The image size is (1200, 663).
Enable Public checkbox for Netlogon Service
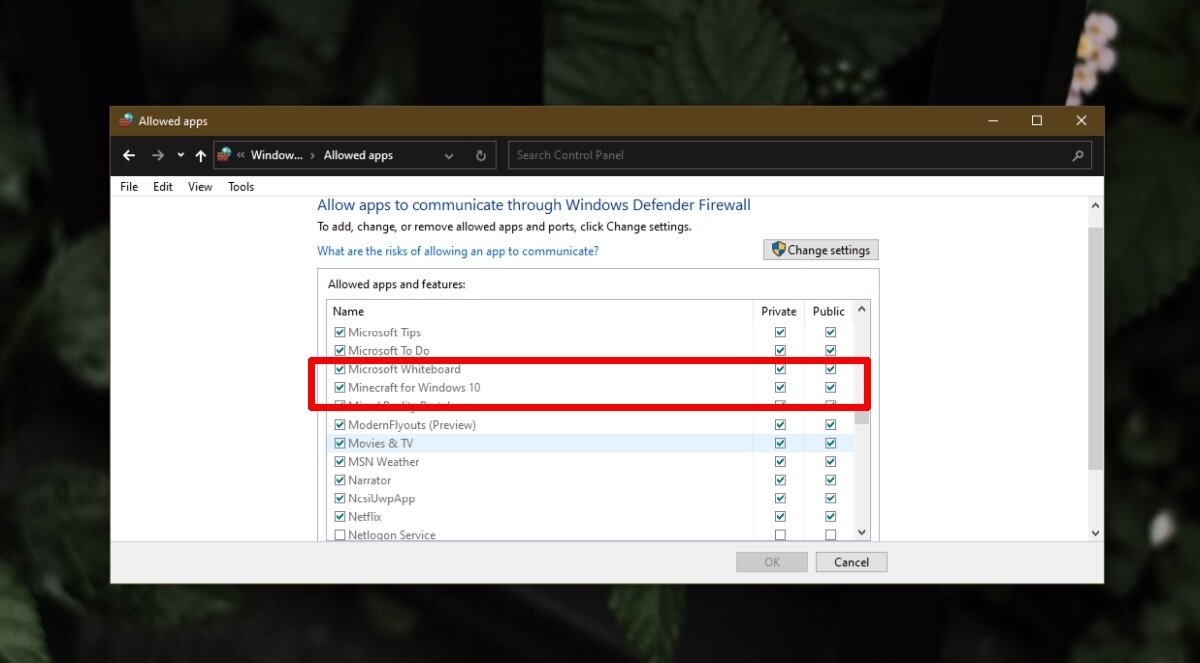coord(830,535)
